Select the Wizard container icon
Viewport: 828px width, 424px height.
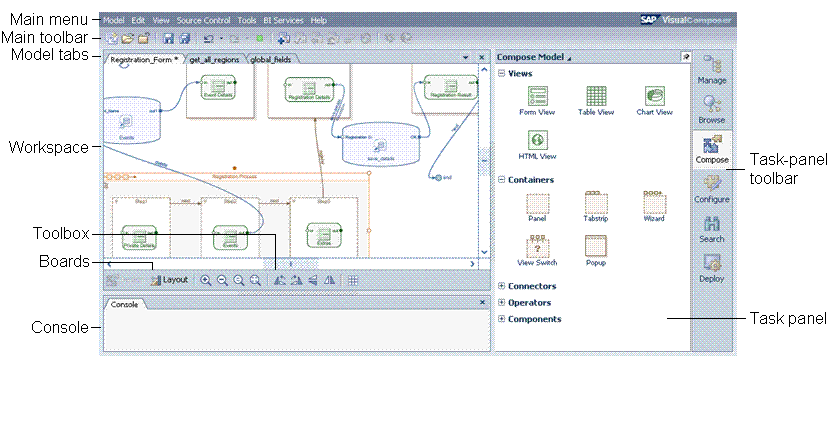click(654, 204)
